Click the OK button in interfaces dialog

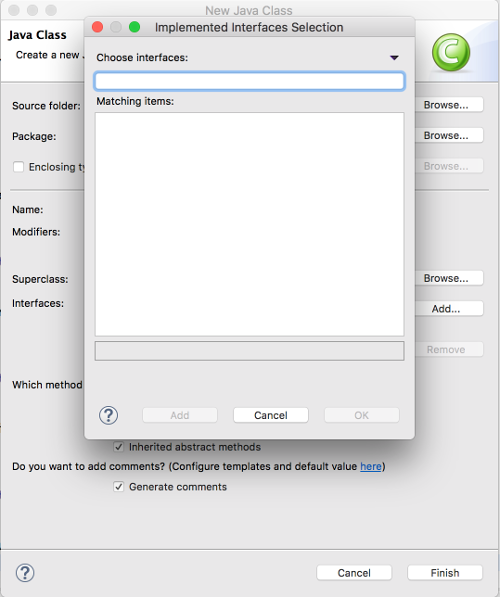tap(361, 415)
